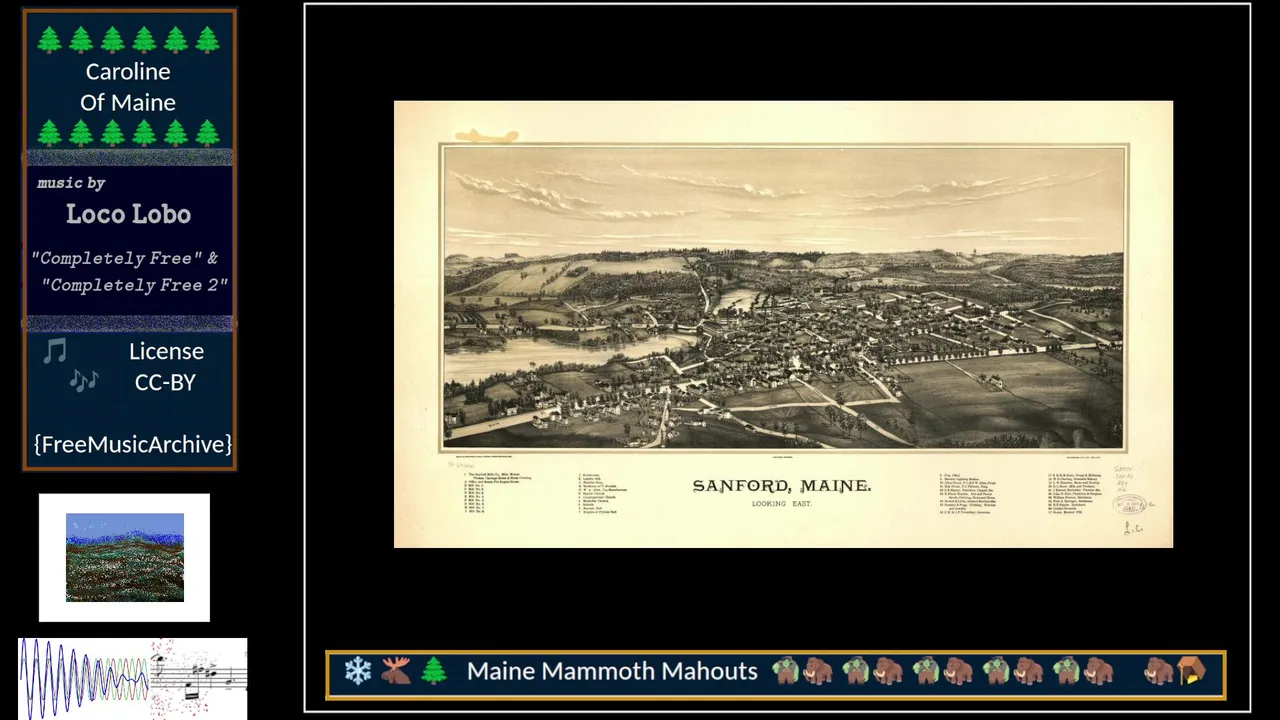Click the Maine Mammoth Mahouts banner title
Screen dimensions: 1280x720
point(612,671)
